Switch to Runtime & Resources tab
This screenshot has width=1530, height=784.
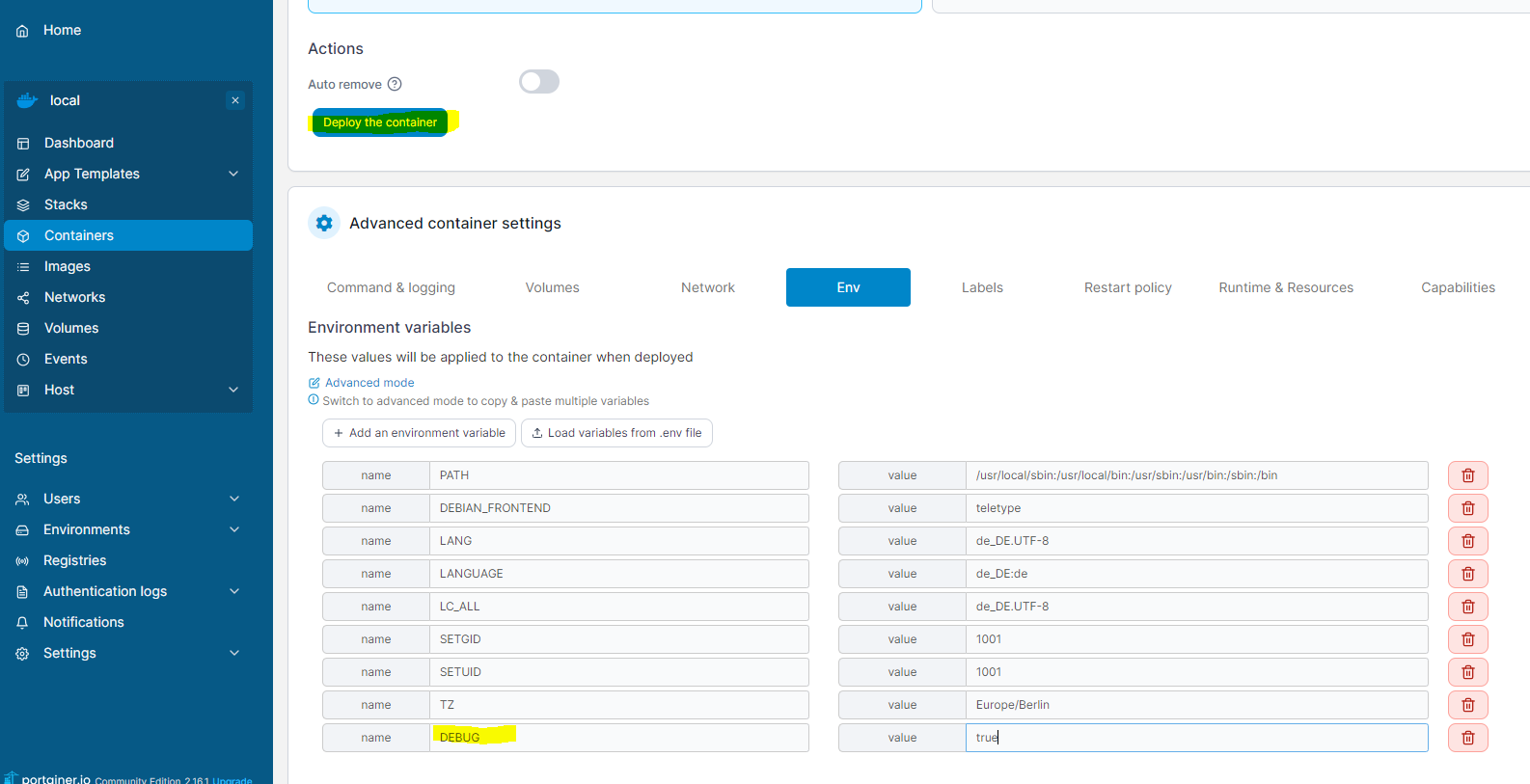1286,287
